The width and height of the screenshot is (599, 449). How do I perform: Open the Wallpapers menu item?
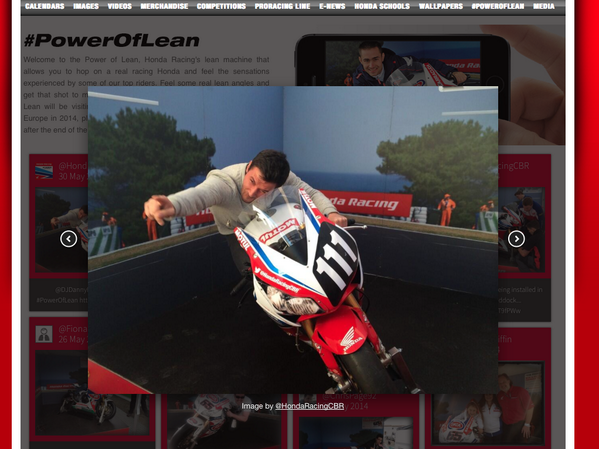tap(441, 6)
